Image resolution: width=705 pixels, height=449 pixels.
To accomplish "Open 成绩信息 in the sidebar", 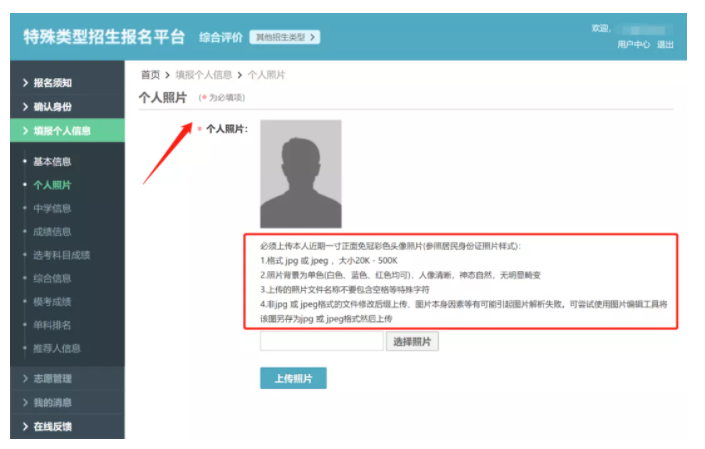I will (52, 232).
